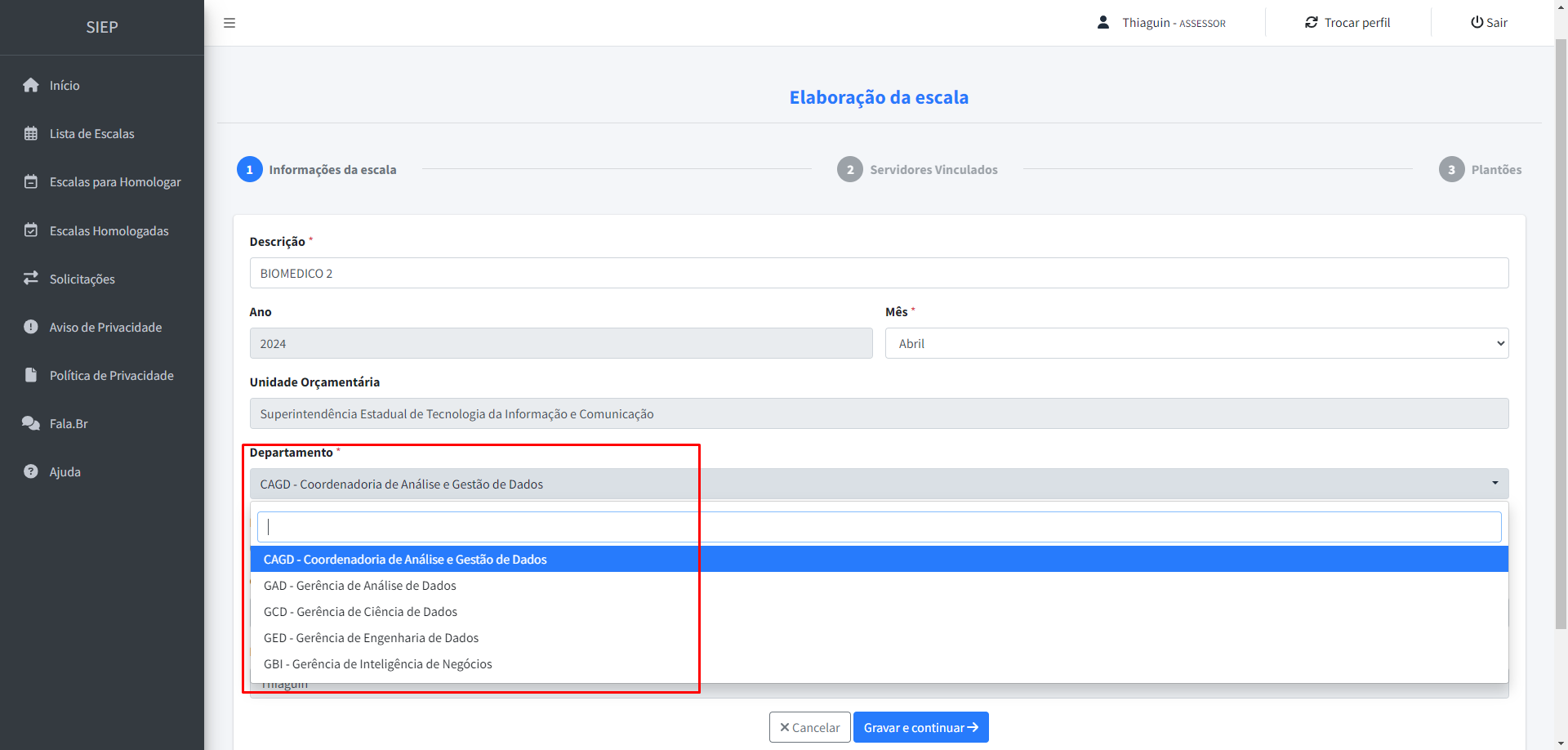Select GCD - Gerência de Ciência de Dados
Viewport: 1568px width, 750px height.
pos(879,611)
